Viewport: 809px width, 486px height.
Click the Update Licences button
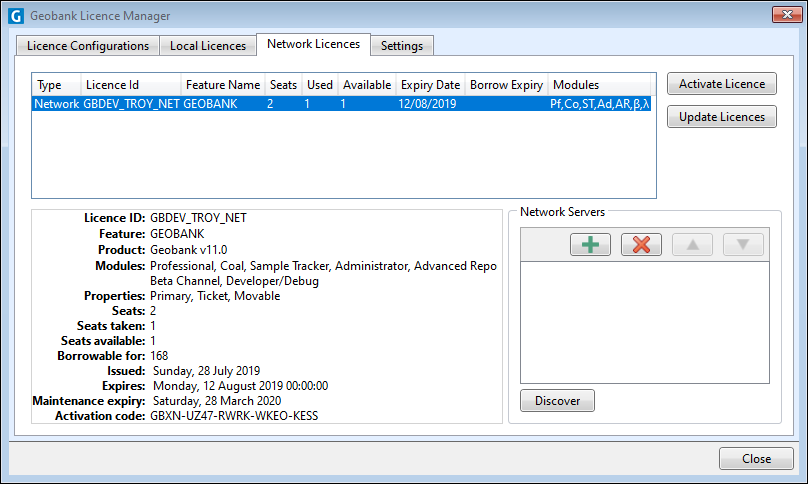pos(722,117)
